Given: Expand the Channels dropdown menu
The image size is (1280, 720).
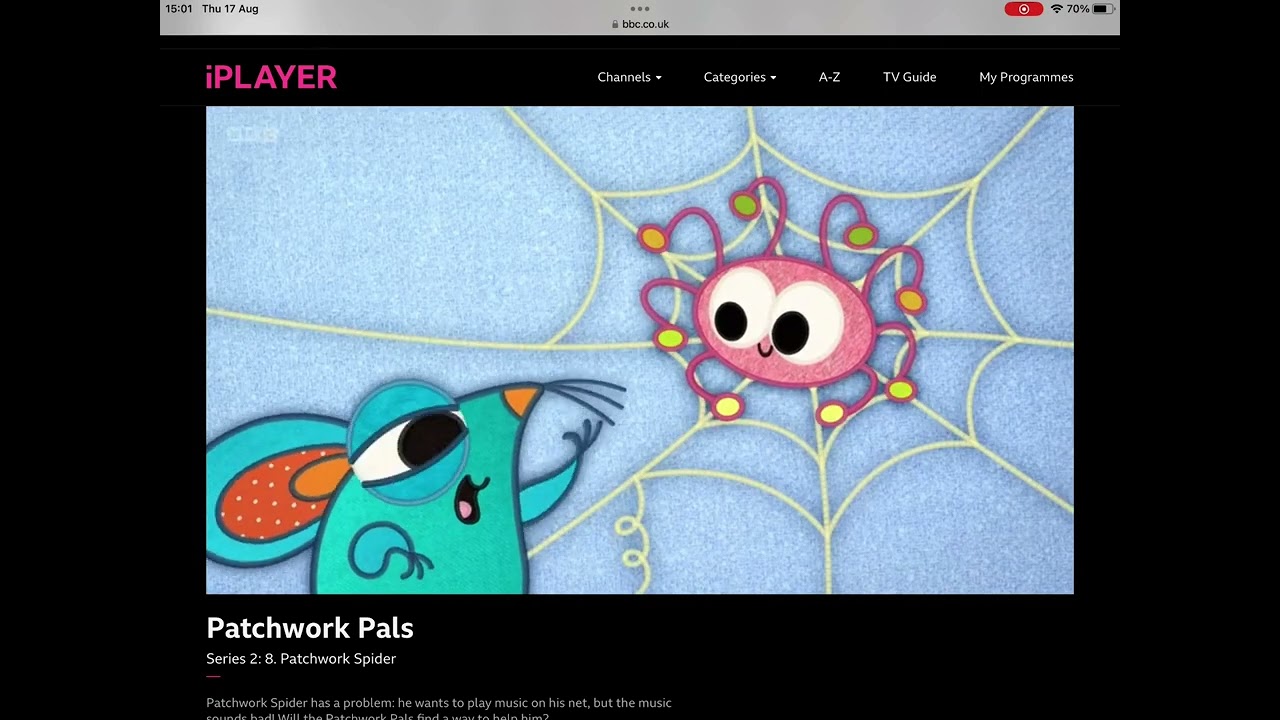Looking at the screenshot, I should tap(629, 77).
